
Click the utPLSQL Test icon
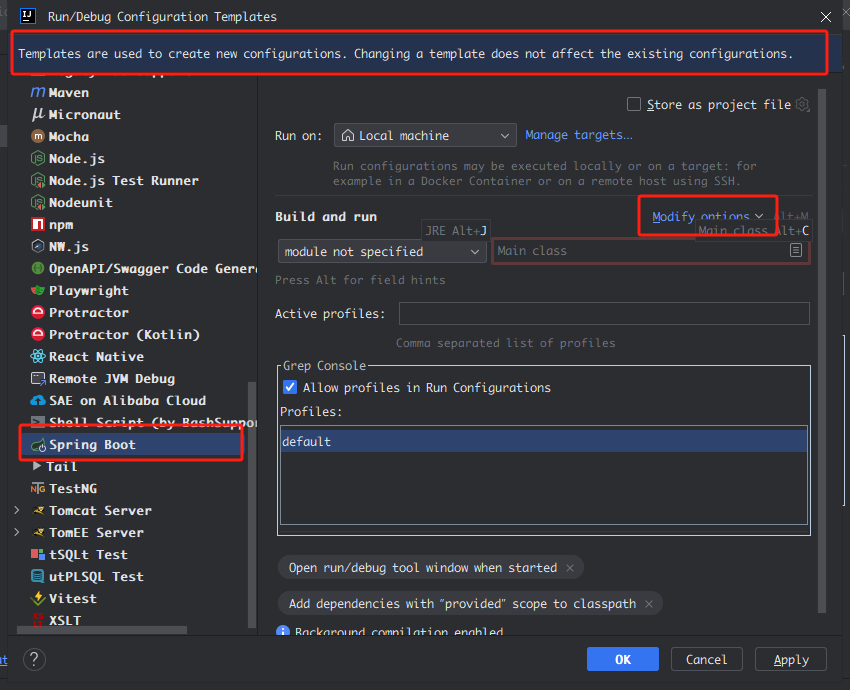coord(38,577)
